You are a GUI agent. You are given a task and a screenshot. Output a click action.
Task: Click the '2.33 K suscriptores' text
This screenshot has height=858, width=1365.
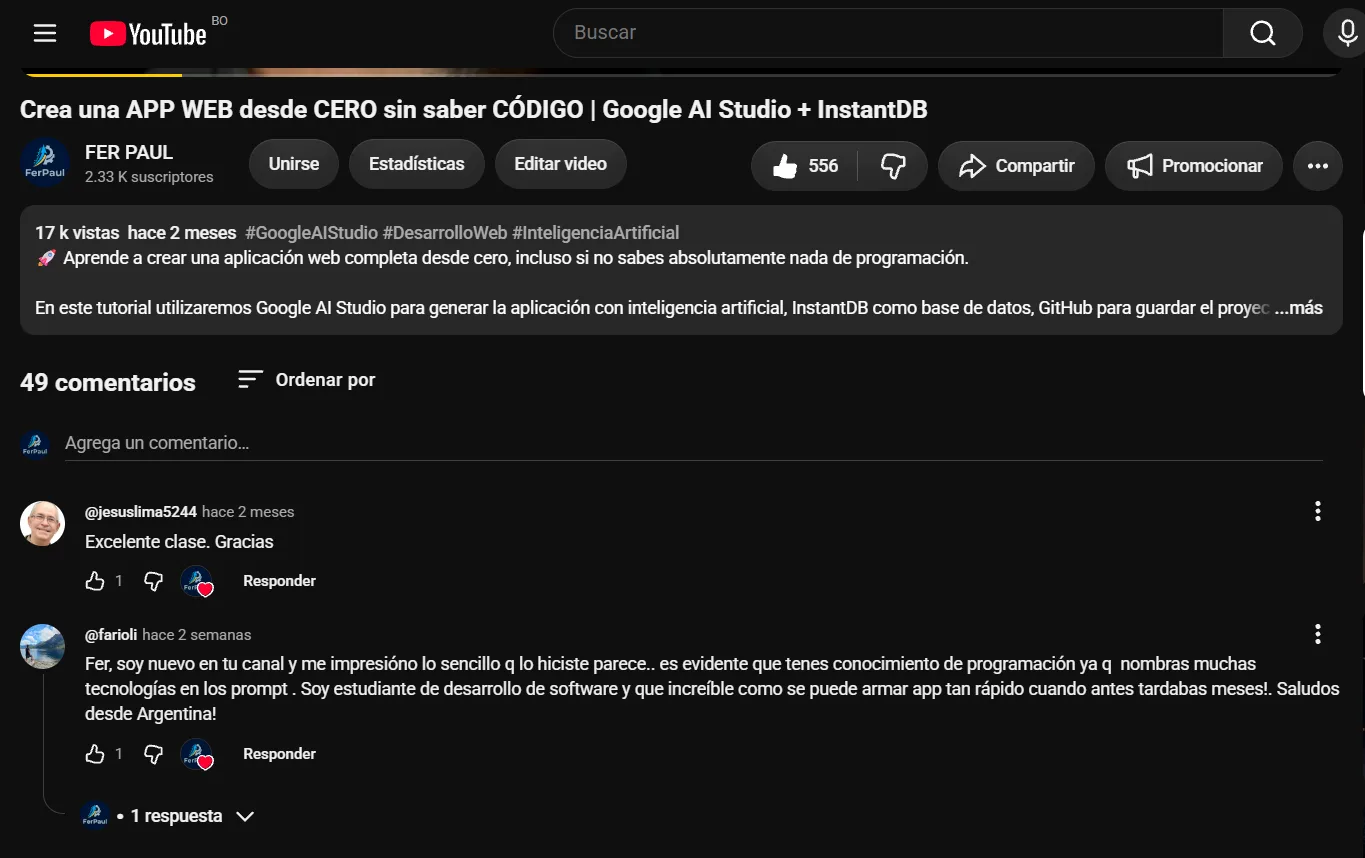149,177
